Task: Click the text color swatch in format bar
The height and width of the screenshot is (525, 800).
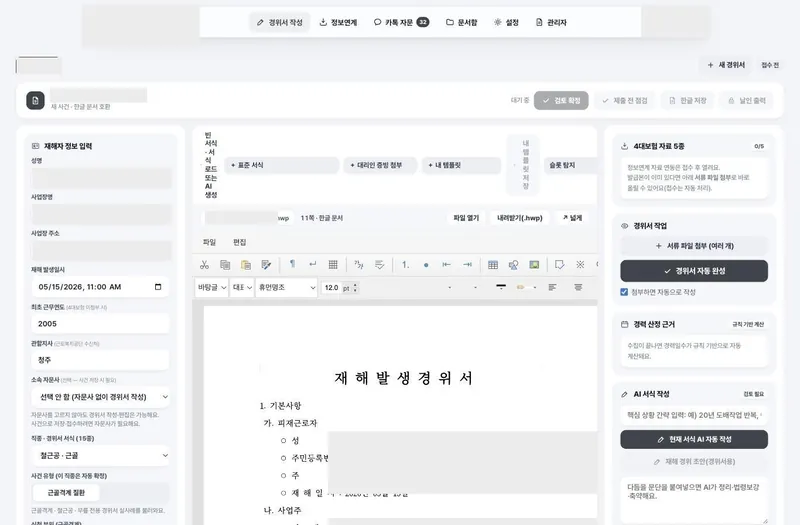Action: (x=501, y=287)
